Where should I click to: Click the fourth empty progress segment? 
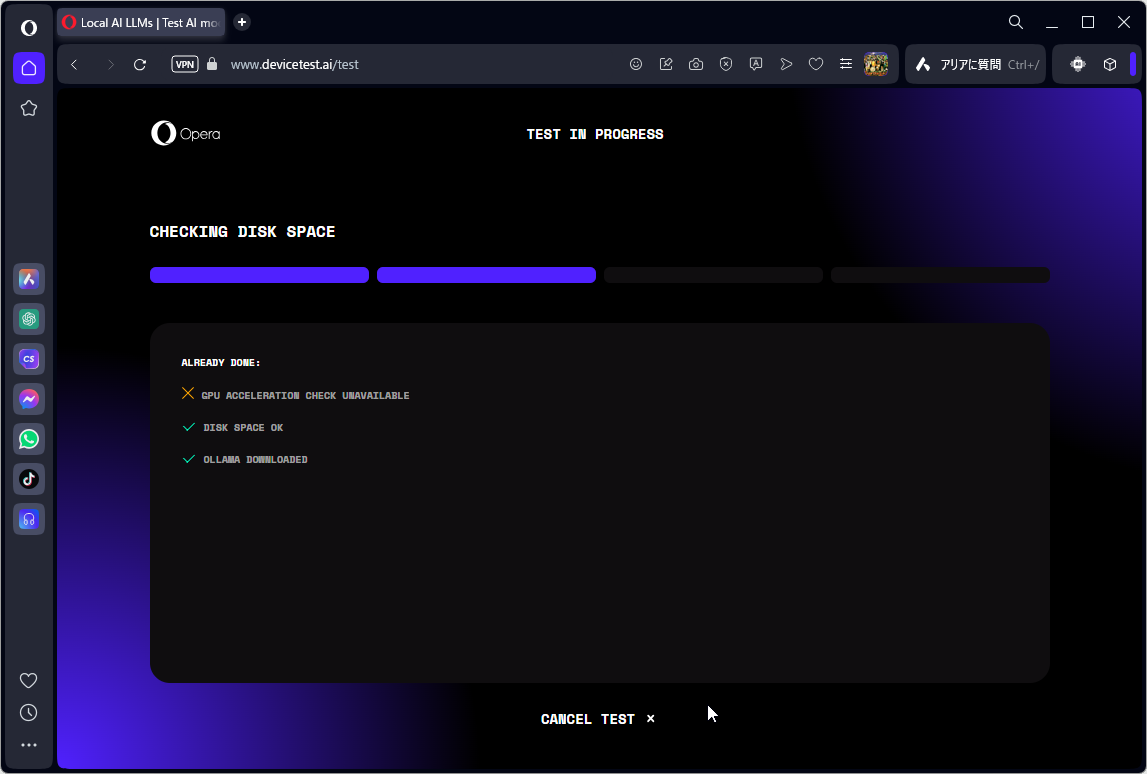click(940, 275)
